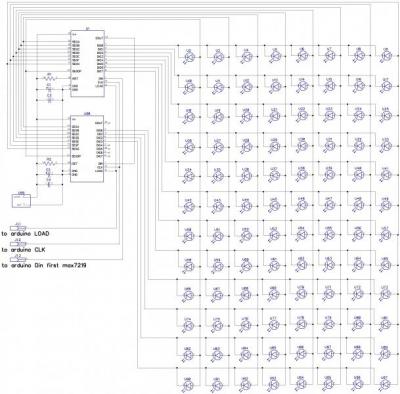Select the last LED in the top matrix row
The height and width of the screenshot is (394, 400).
pyautogui.click(x=386, y=57)
